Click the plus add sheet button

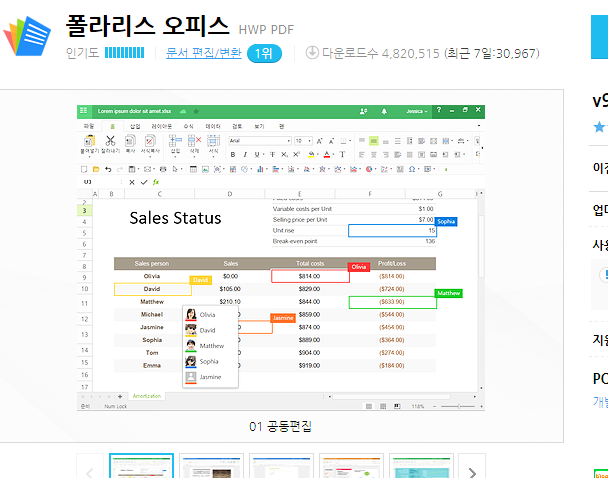[x=120, y=396]
